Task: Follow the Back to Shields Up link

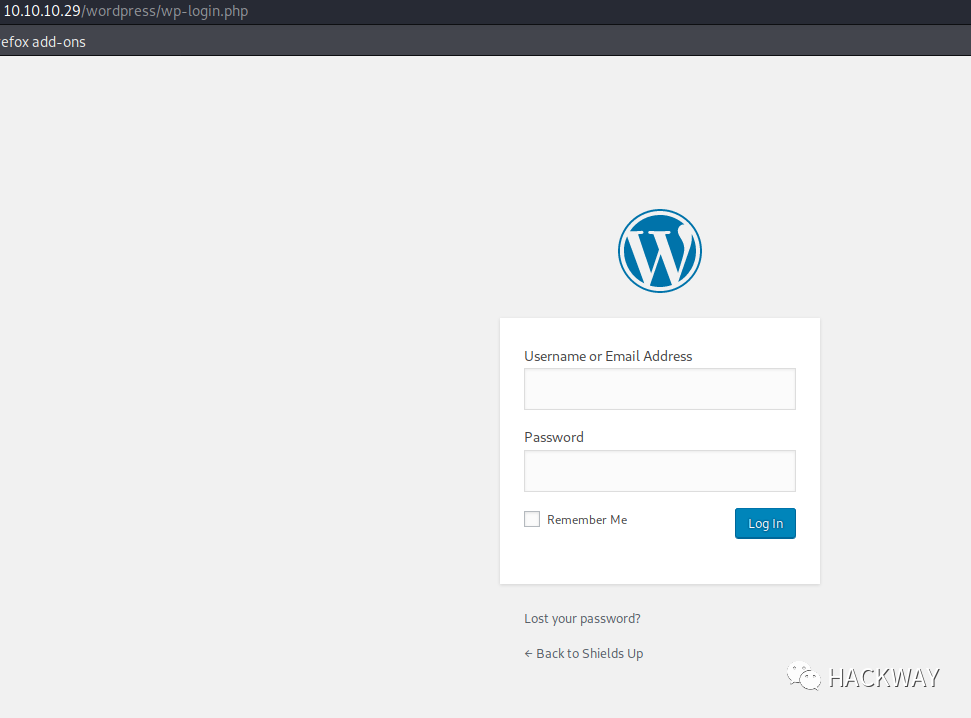Action: (583, 654)
